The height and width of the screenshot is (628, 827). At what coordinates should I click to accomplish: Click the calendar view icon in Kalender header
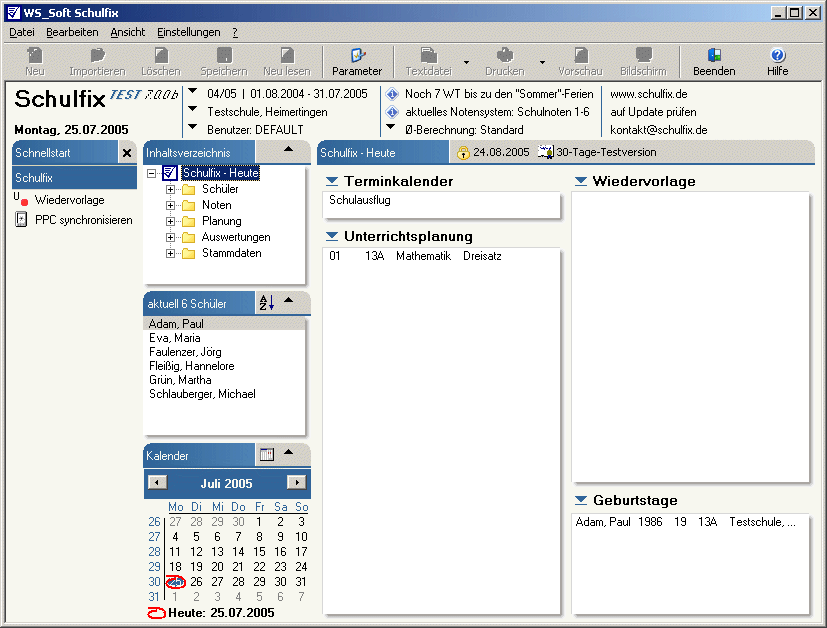pyautogui.click(x=267, y=454)
